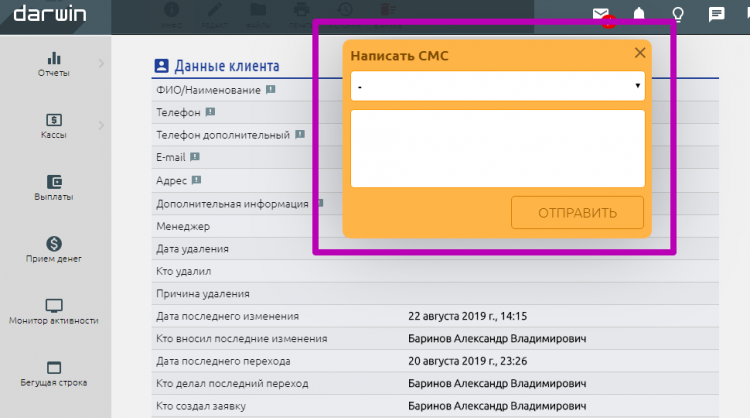Click info flag next to ФИО/Наименование
The height and width of the screenshot is (418, 750).
[x=271, y=90]
